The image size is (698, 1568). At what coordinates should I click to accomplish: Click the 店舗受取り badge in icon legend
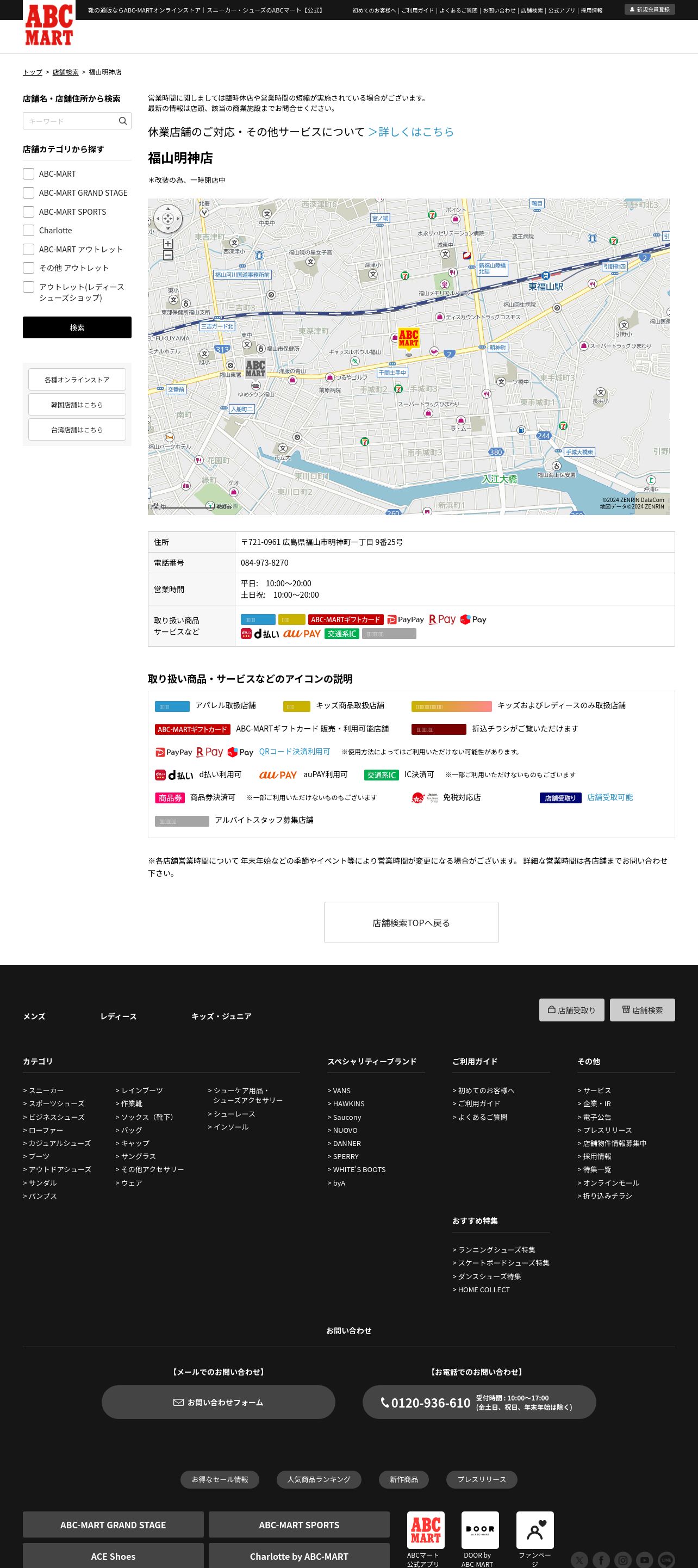(x=560, y=798)
